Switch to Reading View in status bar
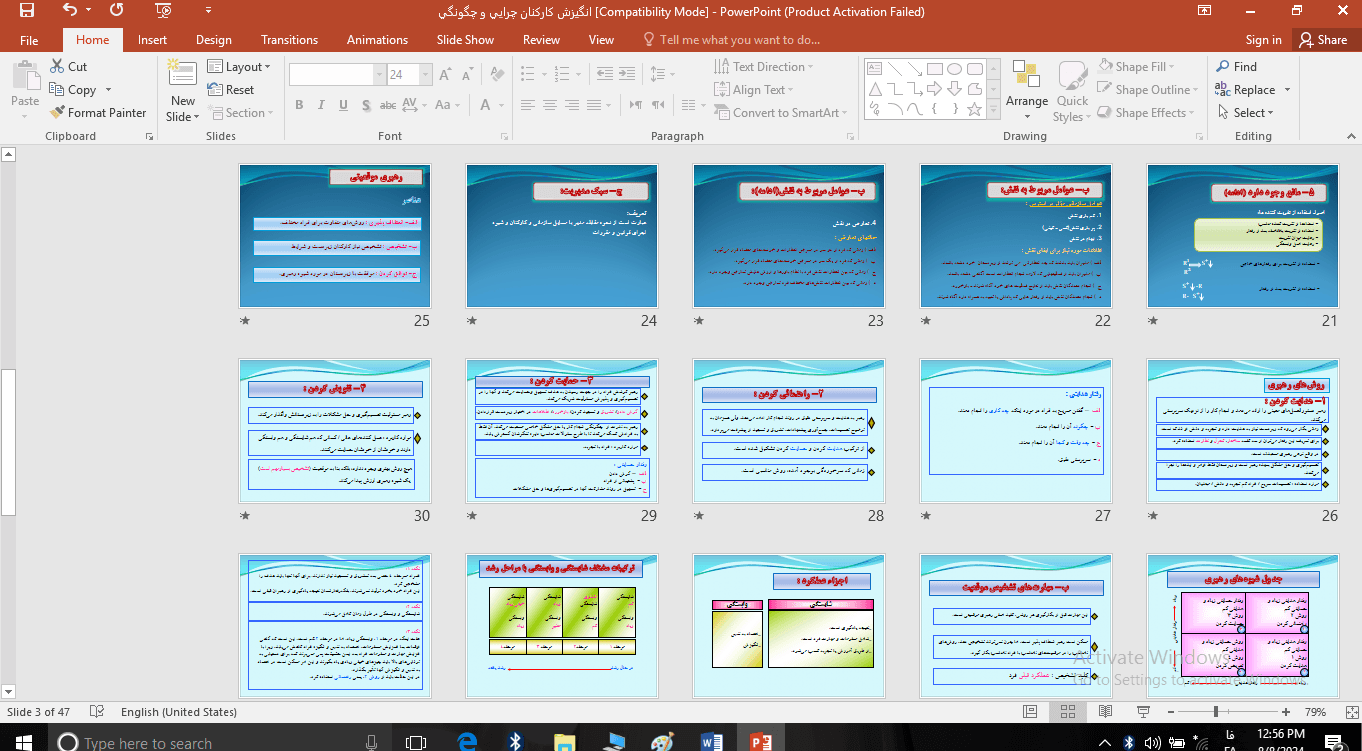Viewport: 1362px width, 751px height. [x=1103, y=712]
